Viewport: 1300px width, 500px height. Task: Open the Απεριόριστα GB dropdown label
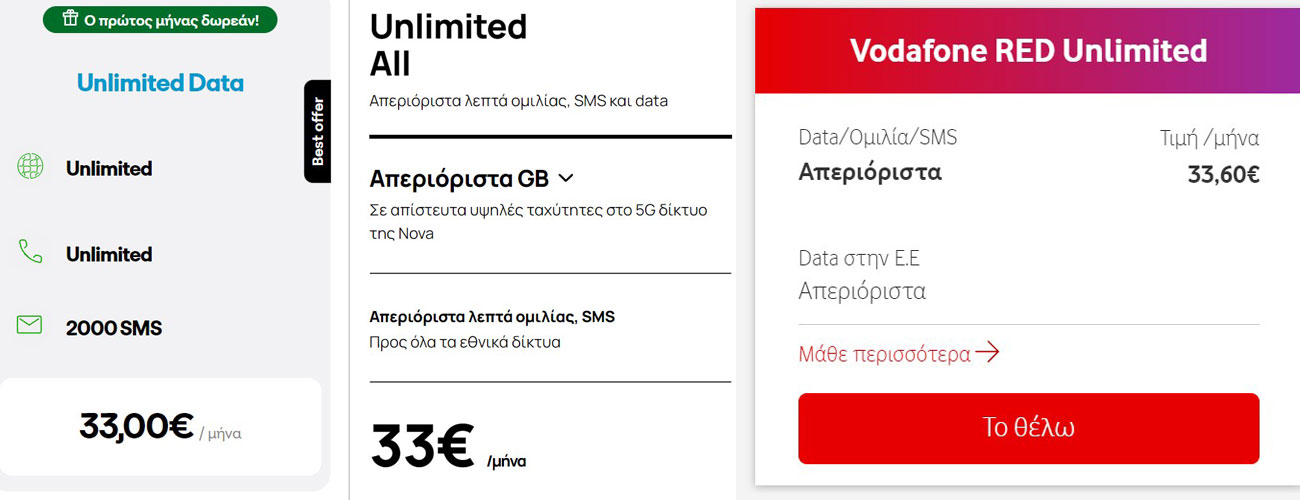[x=459, y=179]
